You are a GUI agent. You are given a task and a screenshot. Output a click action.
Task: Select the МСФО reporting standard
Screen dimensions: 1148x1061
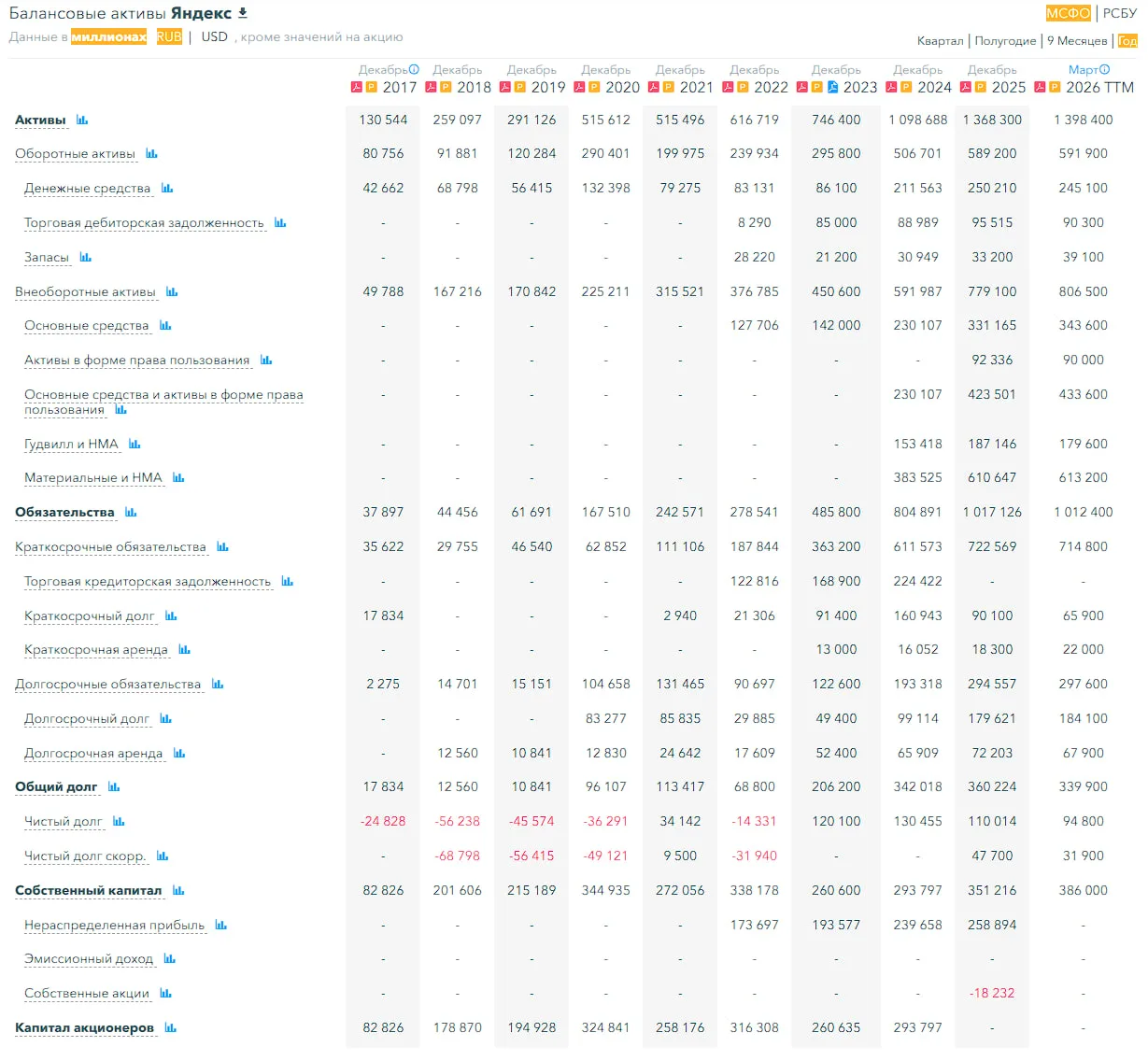(x=1069, y=13)
